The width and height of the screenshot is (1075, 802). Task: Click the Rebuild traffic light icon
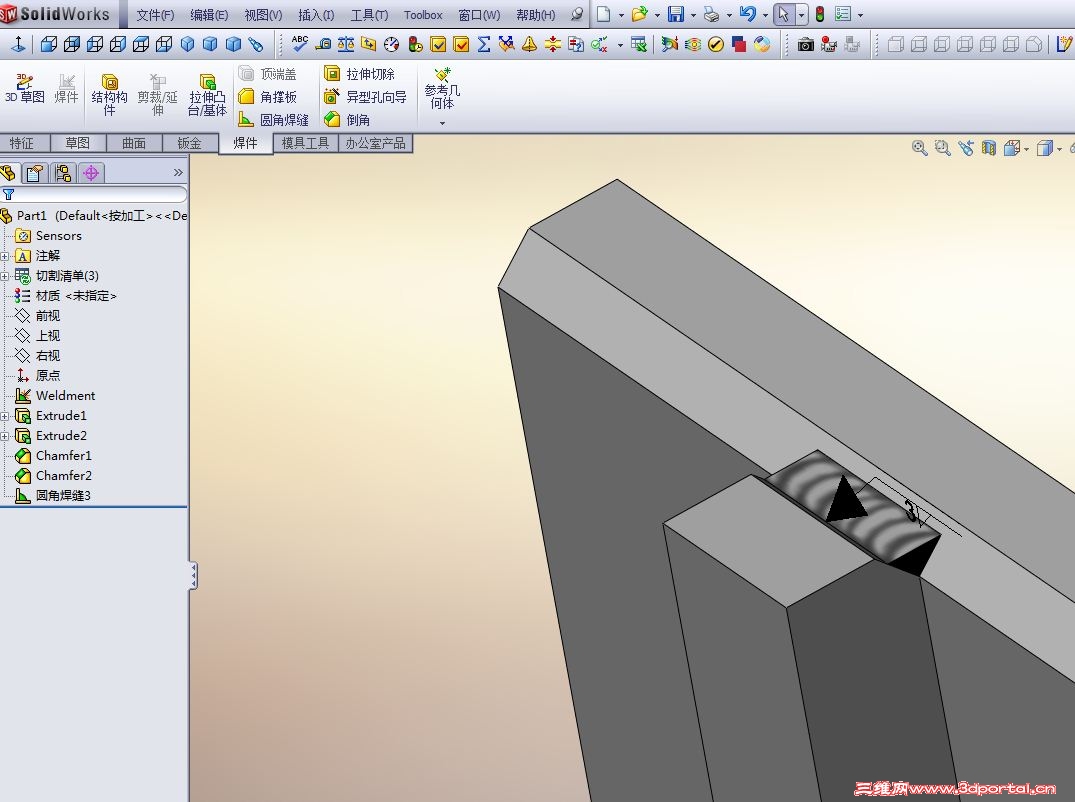819,14
